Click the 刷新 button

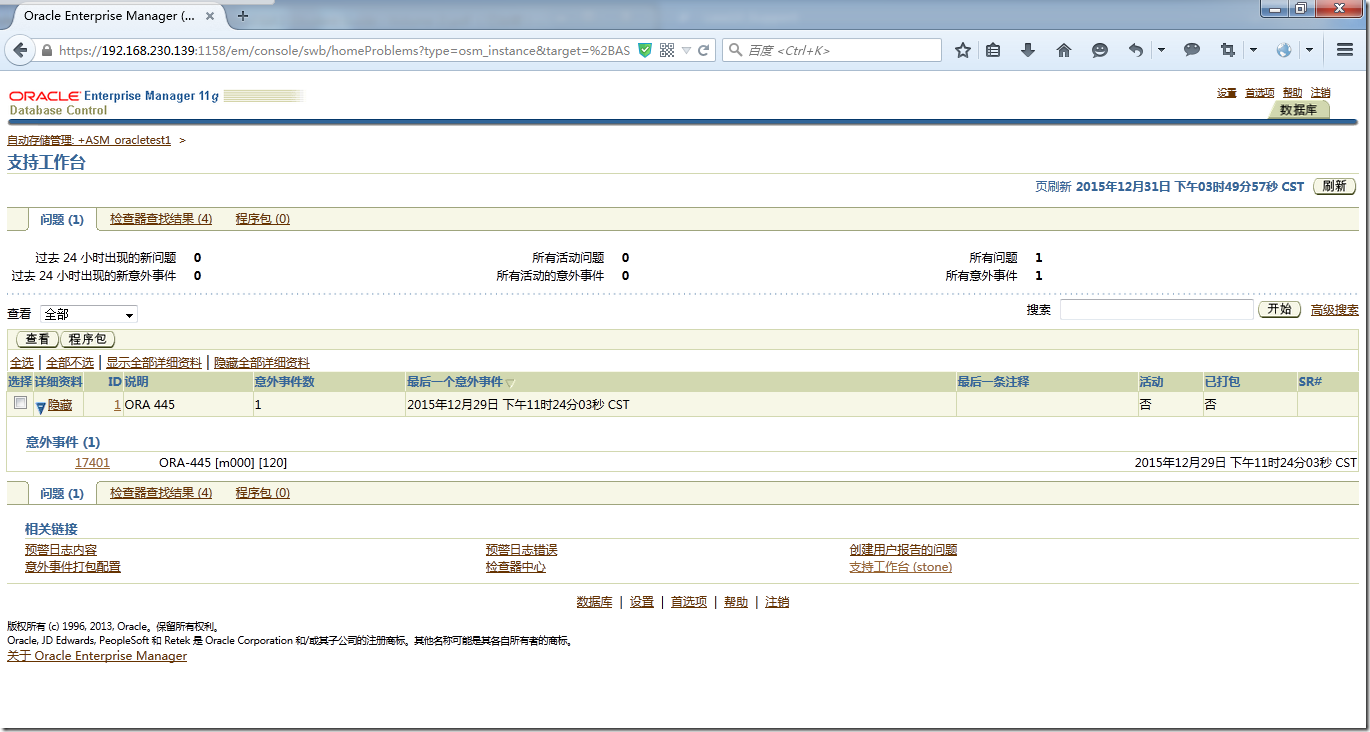coord(1334,186)
